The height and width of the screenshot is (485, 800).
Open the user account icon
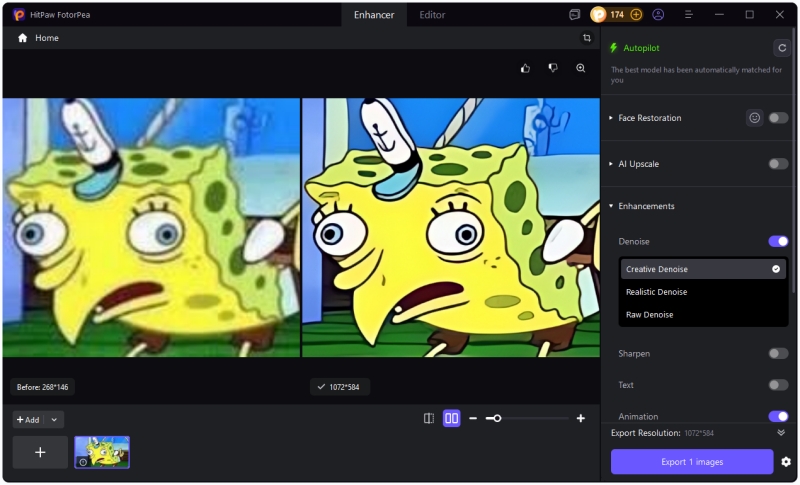click(658, 14)
